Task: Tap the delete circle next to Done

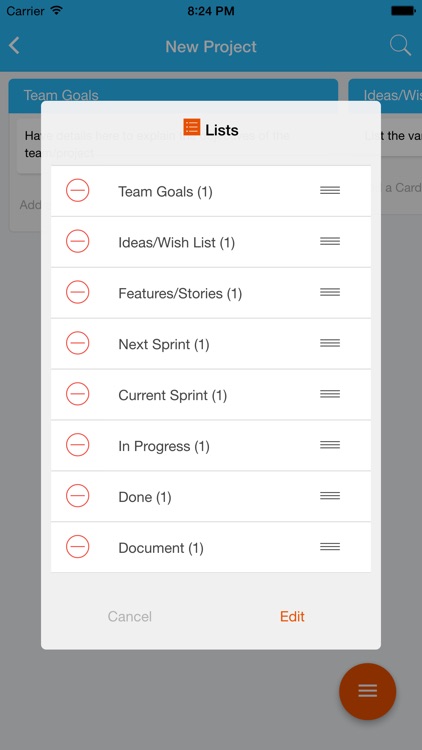Action: point(78,496)
